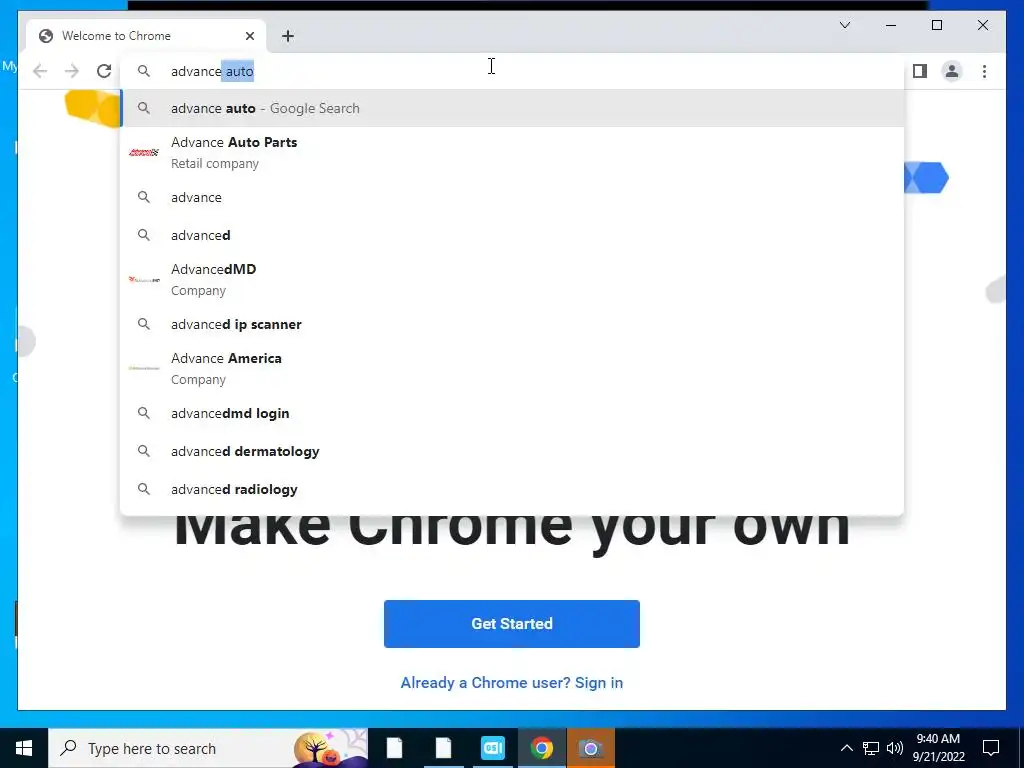Open Chrome's side panel icon
This screenshot has height=768, width=1024.
[920, 71]
